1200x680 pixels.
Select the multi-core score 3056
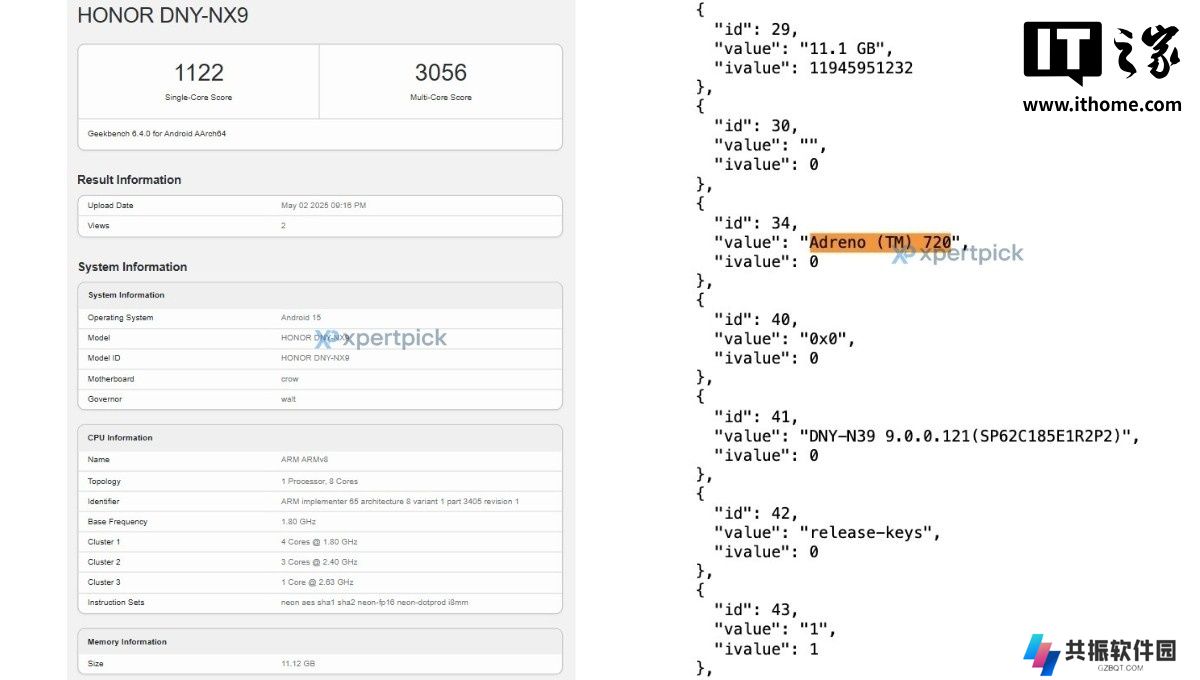click(x=441, y=73)
